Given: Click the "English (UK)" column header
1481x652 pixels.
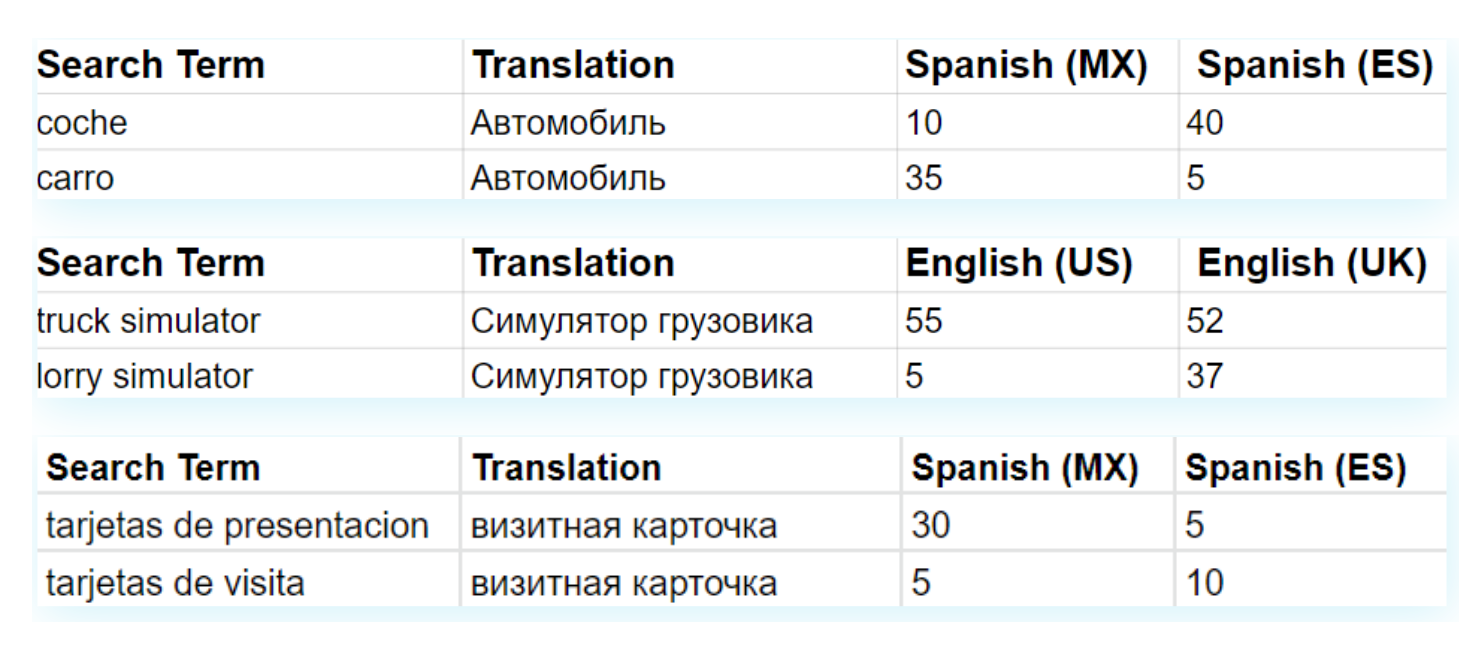Looking at the screenshot, I should (1311, 263).
